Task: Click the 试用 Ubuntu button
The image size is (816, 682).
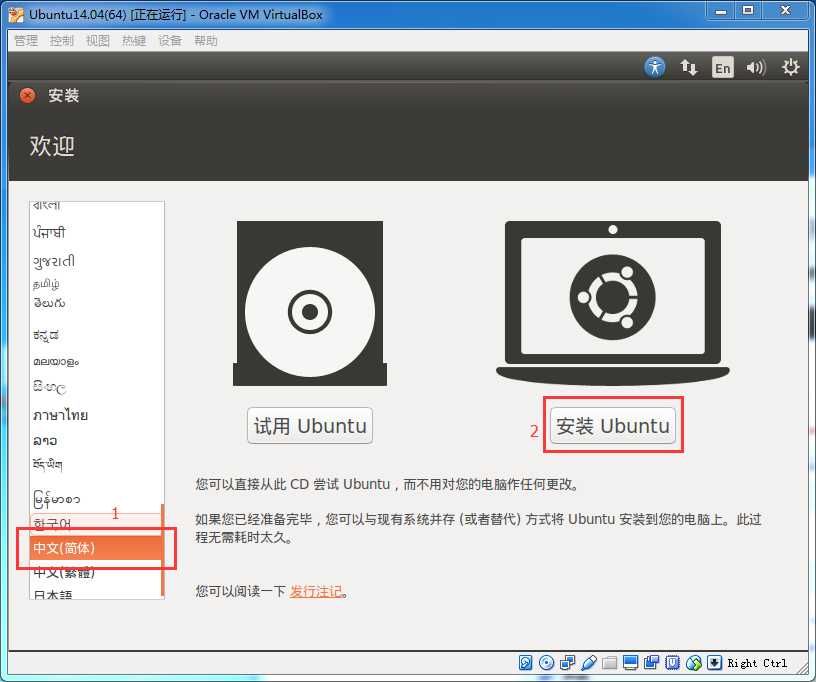Action: 310,426
